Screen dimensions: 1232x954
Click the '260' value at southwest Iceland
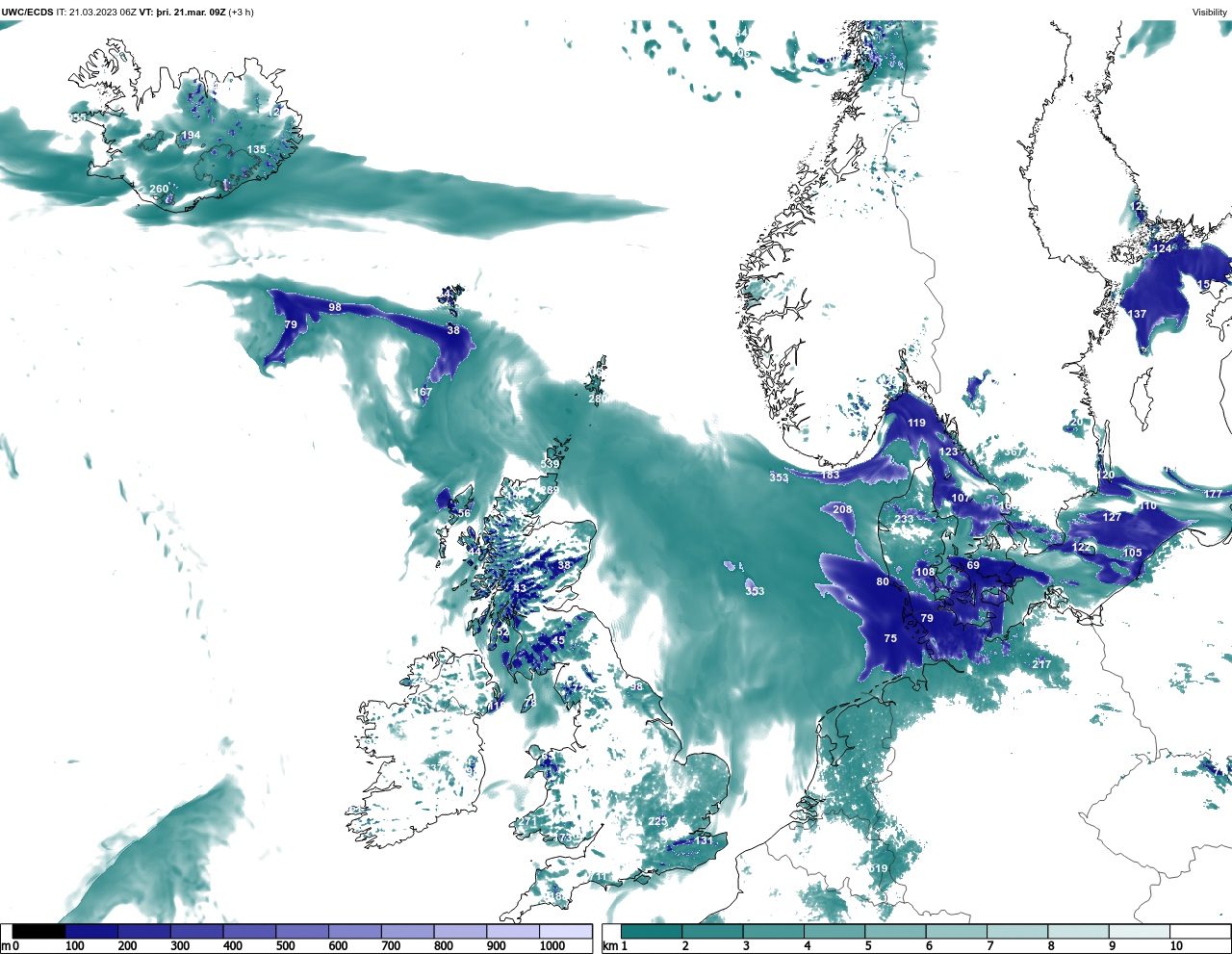point(159,189)
